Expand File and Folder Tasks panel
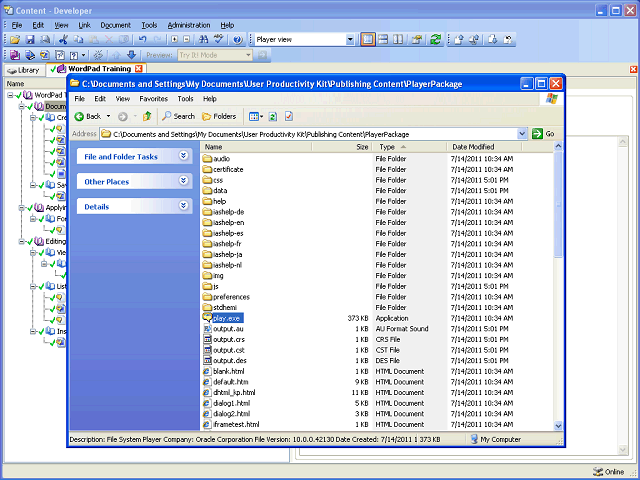Screen dimensions: 640x480 coord(183,156)
